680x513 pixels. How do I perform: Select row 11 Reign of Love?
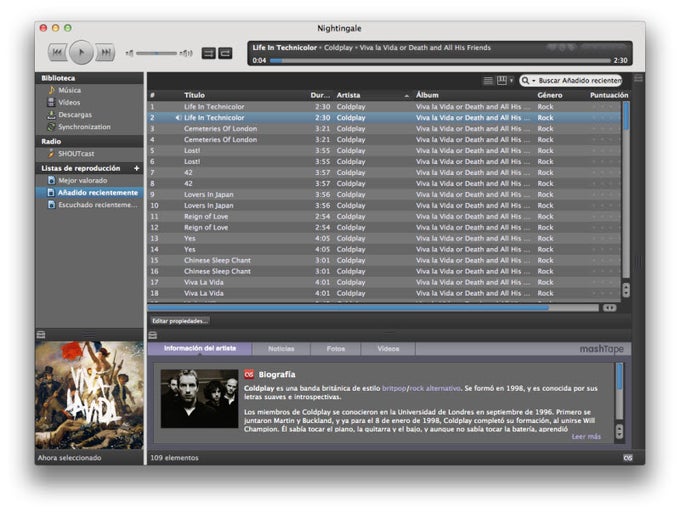pyautogui.click(x=384, y=216)
